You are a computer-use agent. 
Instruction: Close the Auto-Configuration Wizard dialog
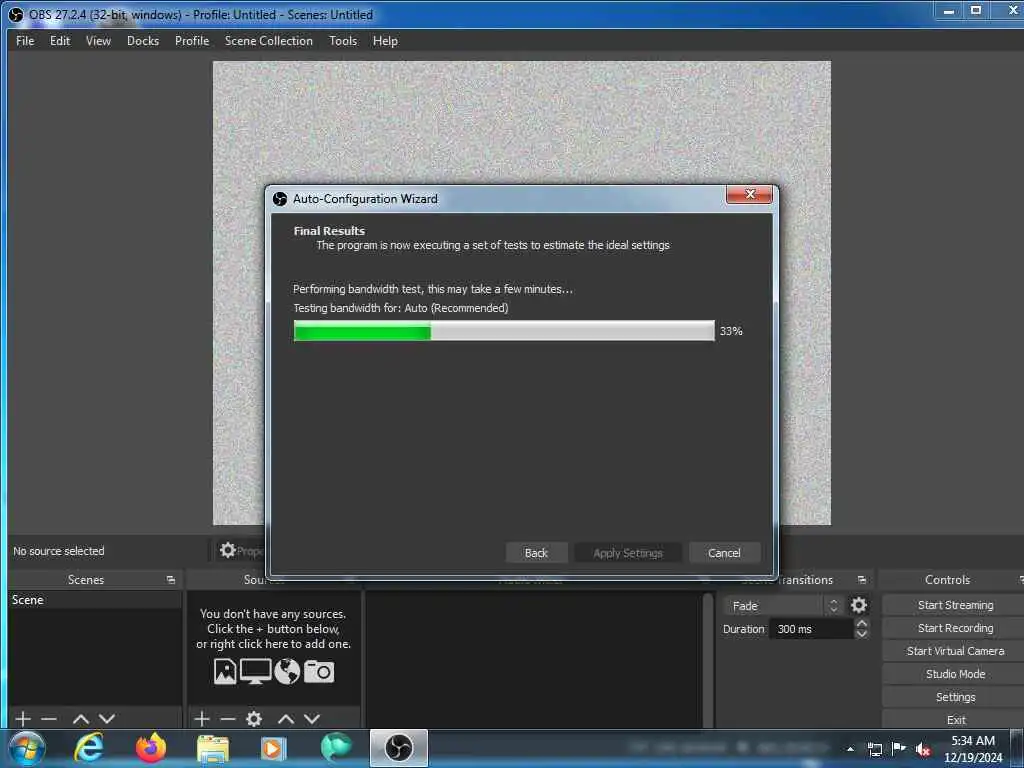pyautogui.click(x=749, y=194)
